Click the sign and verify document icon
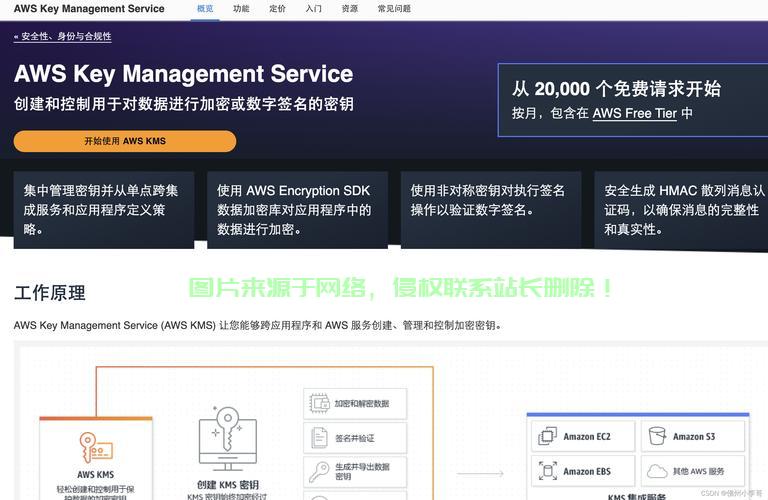This screenshot has height=500, width=768. pyautogui.click(x=319, y=438)
